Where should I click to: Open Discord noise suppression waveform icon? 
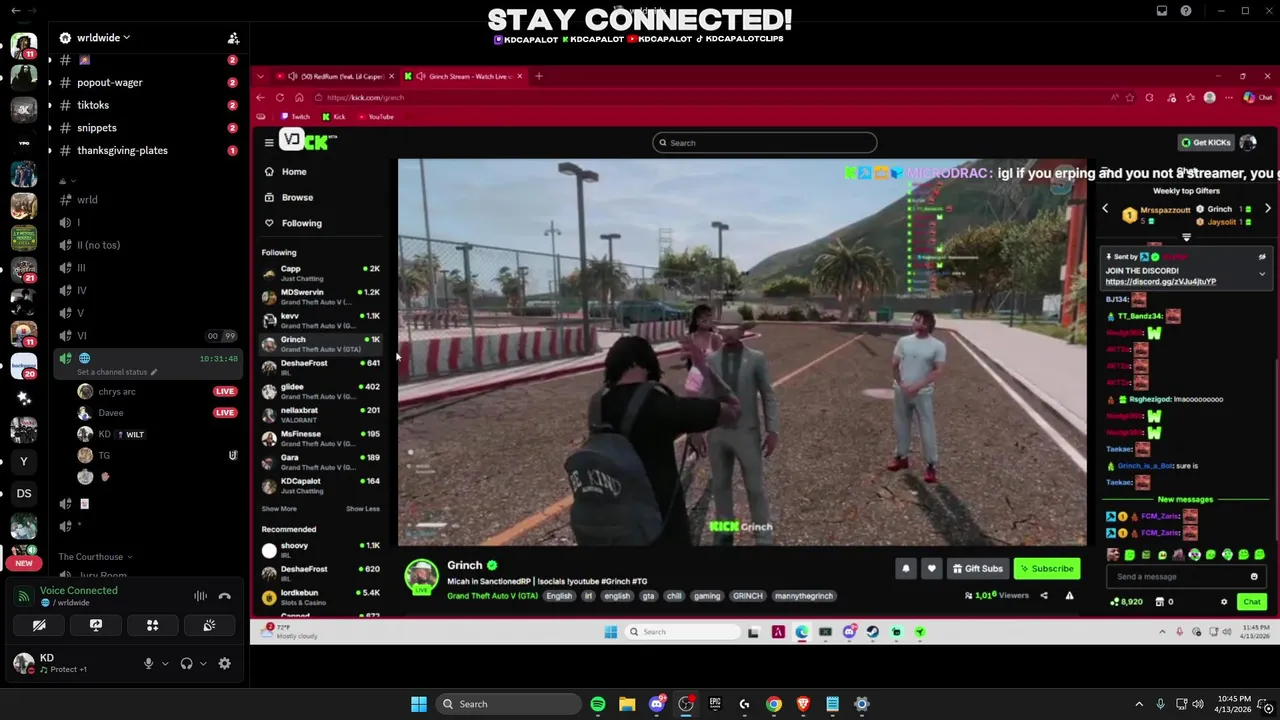click(200, 596)
